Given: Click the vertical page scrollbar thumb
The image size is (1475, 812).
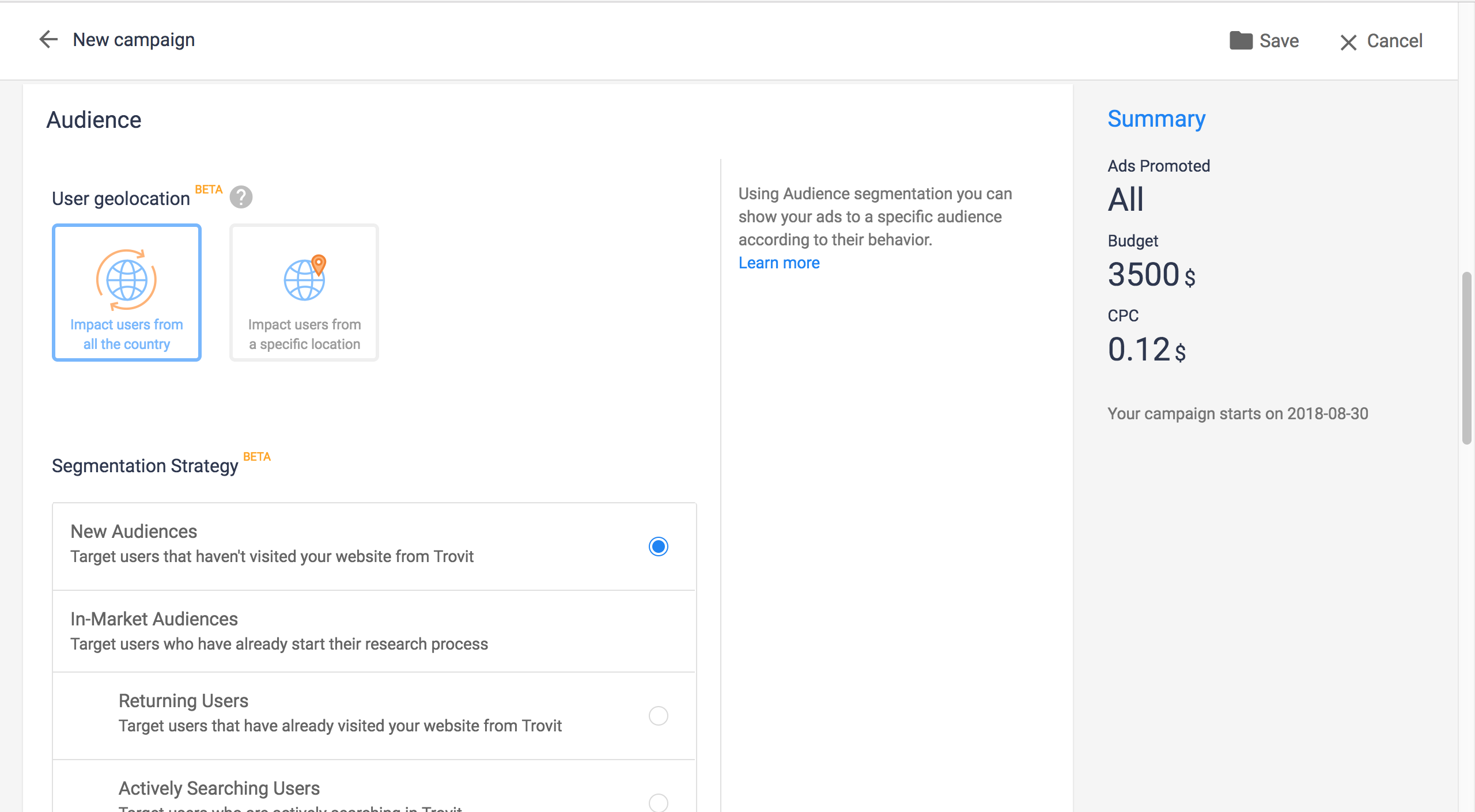Looking at the screenshot, I should click(1466, 357).
